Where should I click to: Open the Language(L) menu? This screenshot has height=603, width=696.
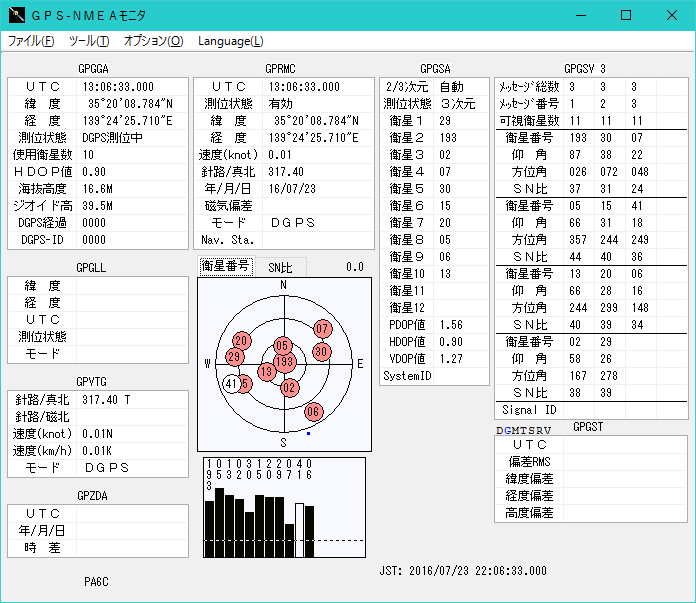click(230, 41)
